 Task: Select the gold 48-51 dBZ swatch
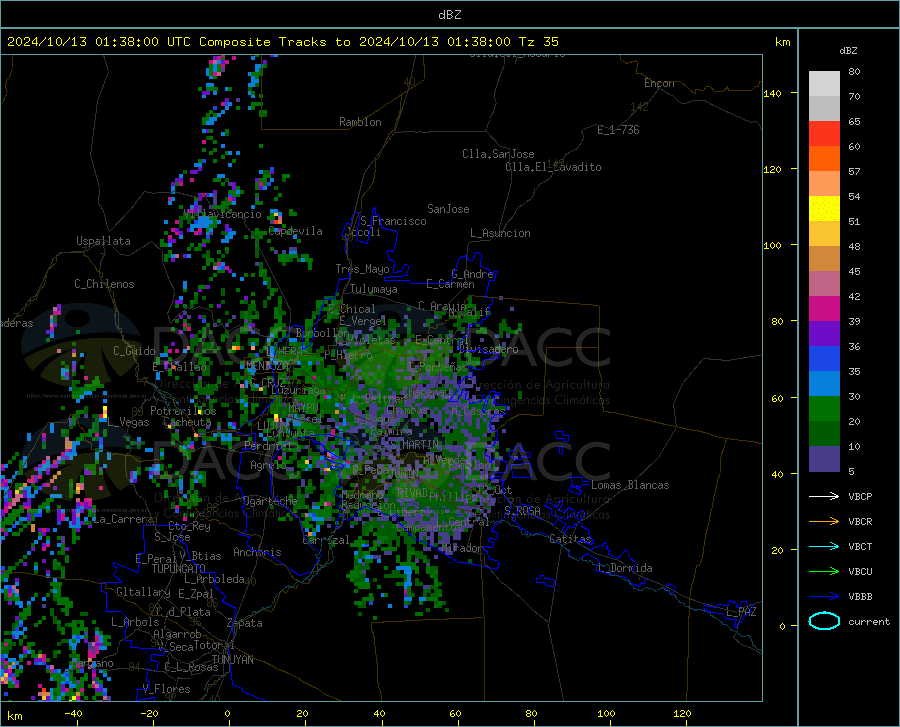824,234
